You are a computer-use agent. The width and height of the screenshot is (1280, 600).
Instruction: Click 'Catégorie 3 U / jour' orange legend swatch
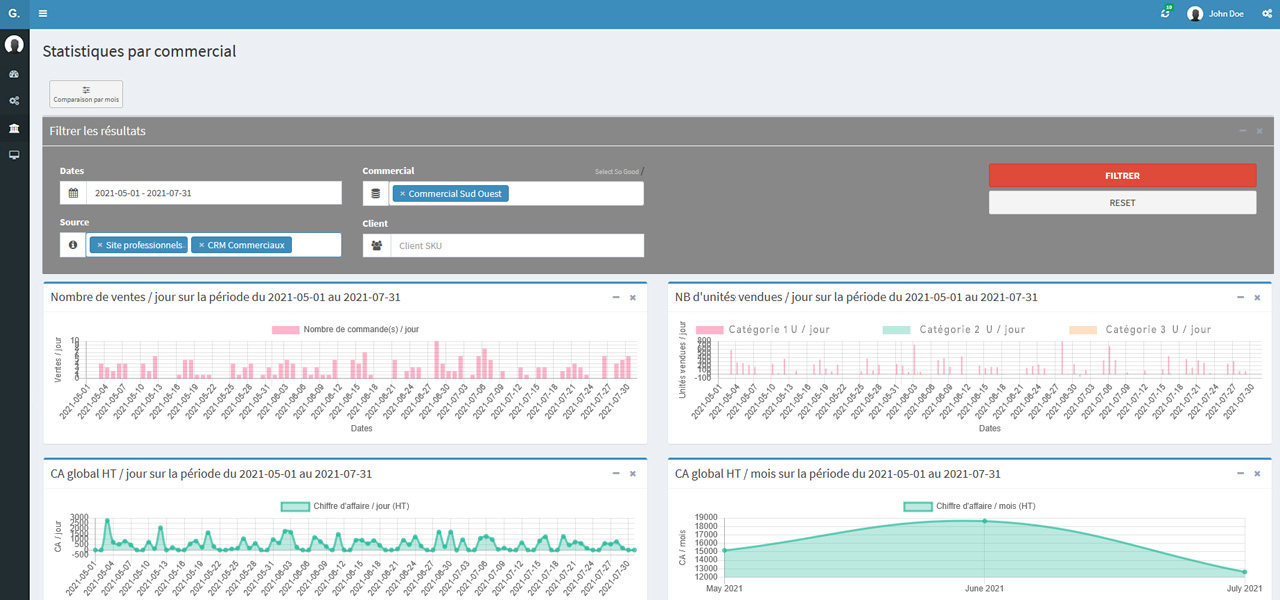click(x=1083, y=329)
